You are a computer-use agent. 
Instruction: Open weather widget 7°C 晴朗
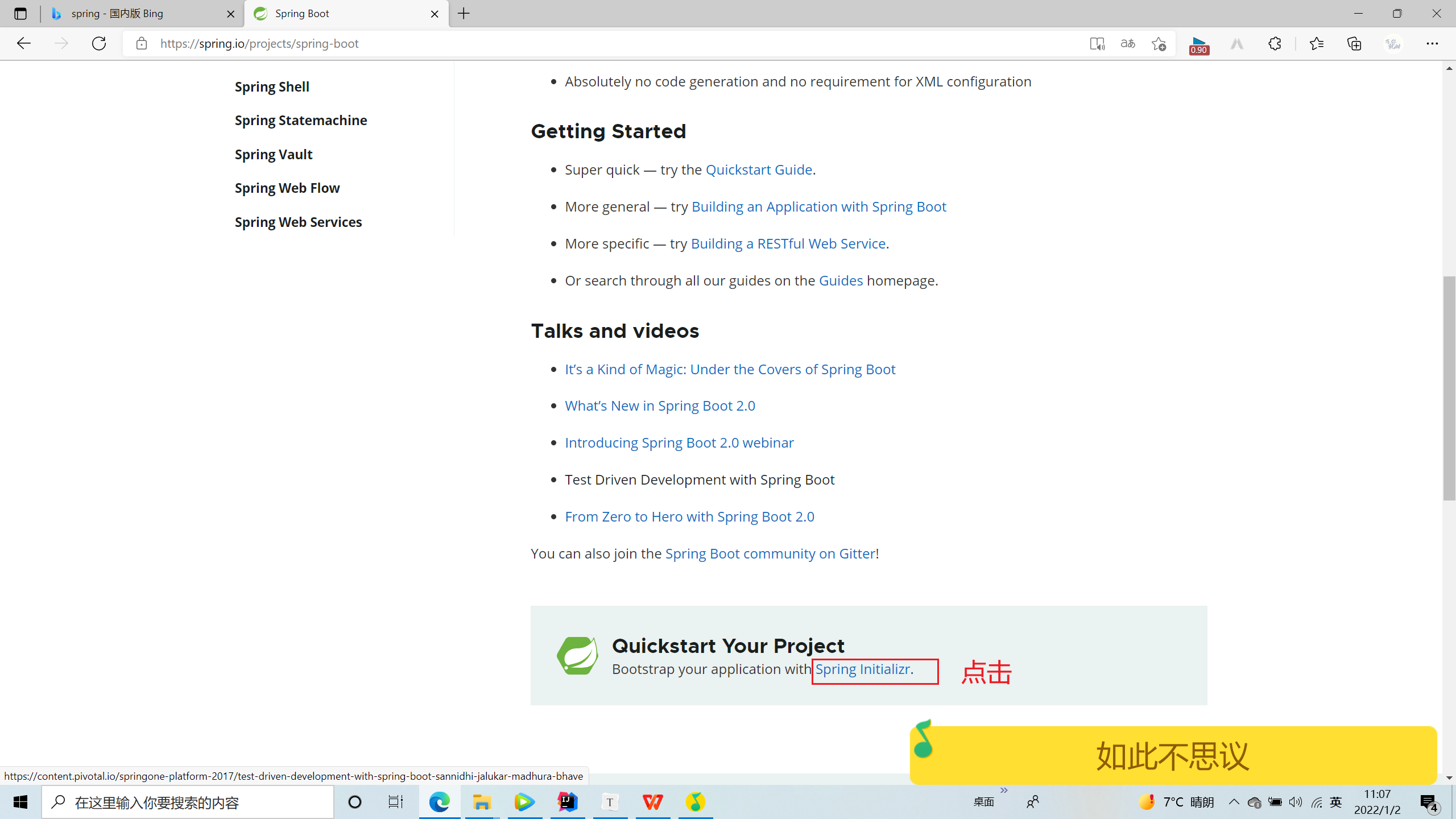click(1176, 802)
